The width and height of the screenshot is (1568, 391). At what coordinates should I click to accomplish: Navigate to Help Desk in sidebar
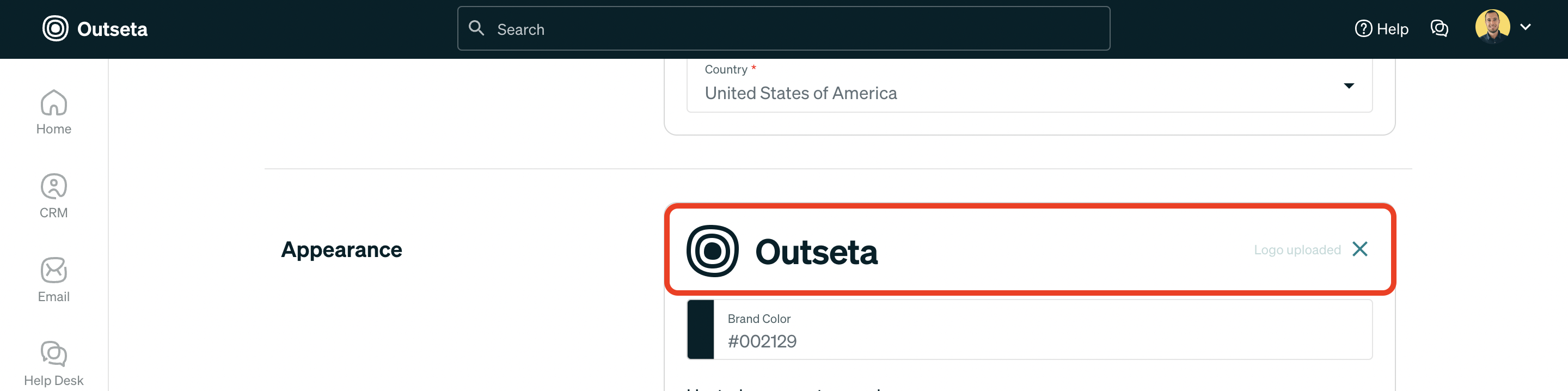(53, 361)
